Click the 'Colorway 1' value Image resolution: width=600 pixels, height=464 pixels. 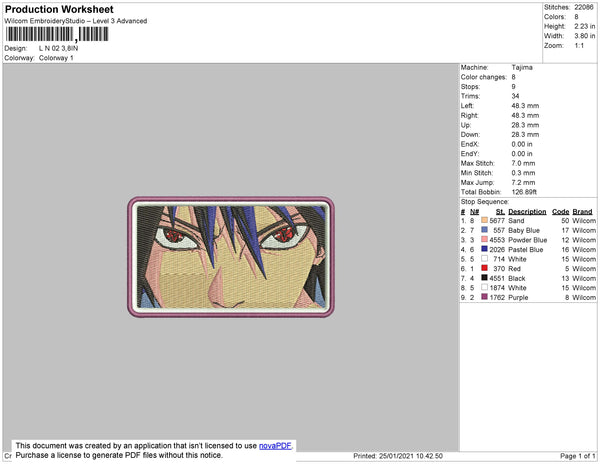click(x=56, y=58)
